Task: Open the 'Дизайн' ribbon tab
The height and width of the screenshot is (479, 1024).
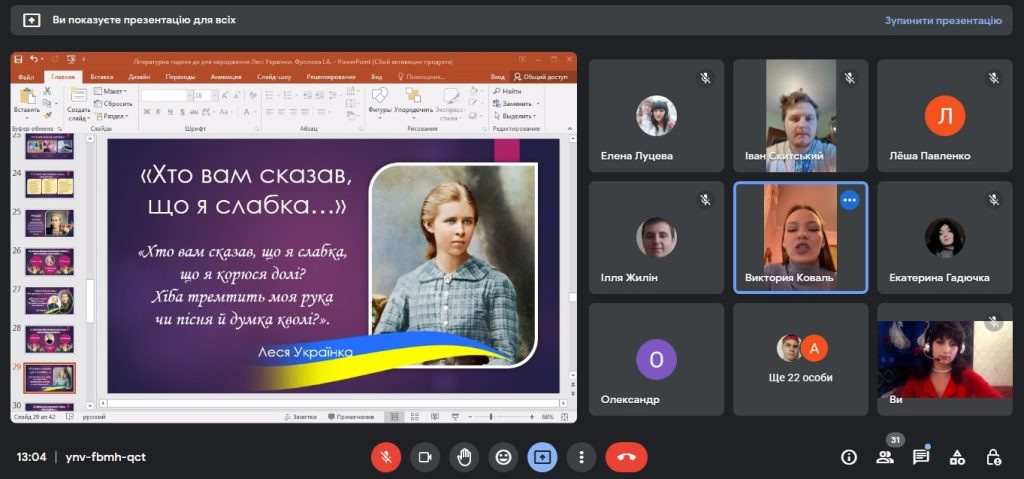Action: [x=139, y=76]
